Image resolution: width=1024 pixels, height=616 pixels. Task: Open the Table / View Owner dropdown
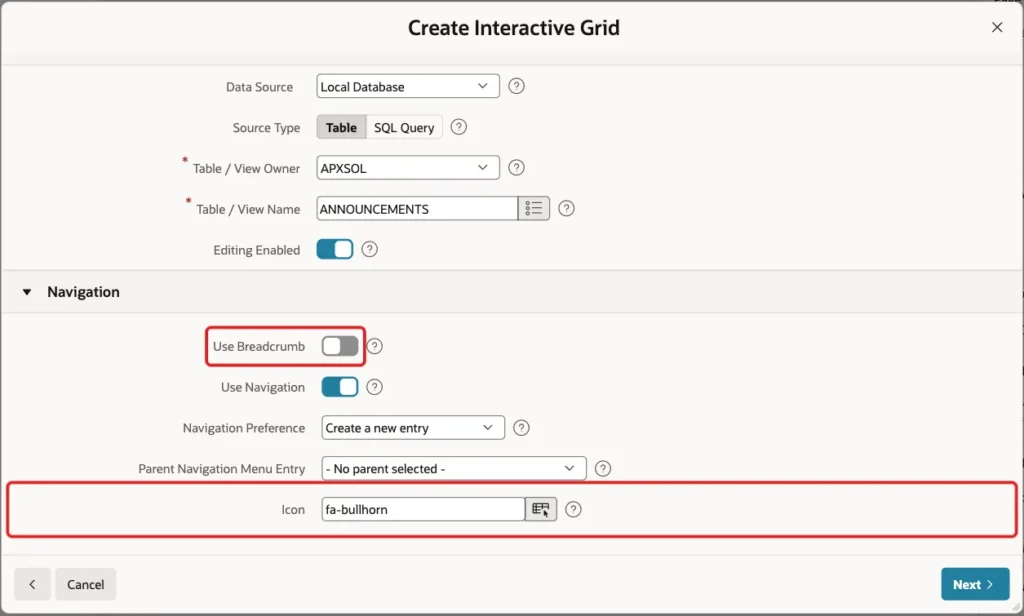pos(408,168)
